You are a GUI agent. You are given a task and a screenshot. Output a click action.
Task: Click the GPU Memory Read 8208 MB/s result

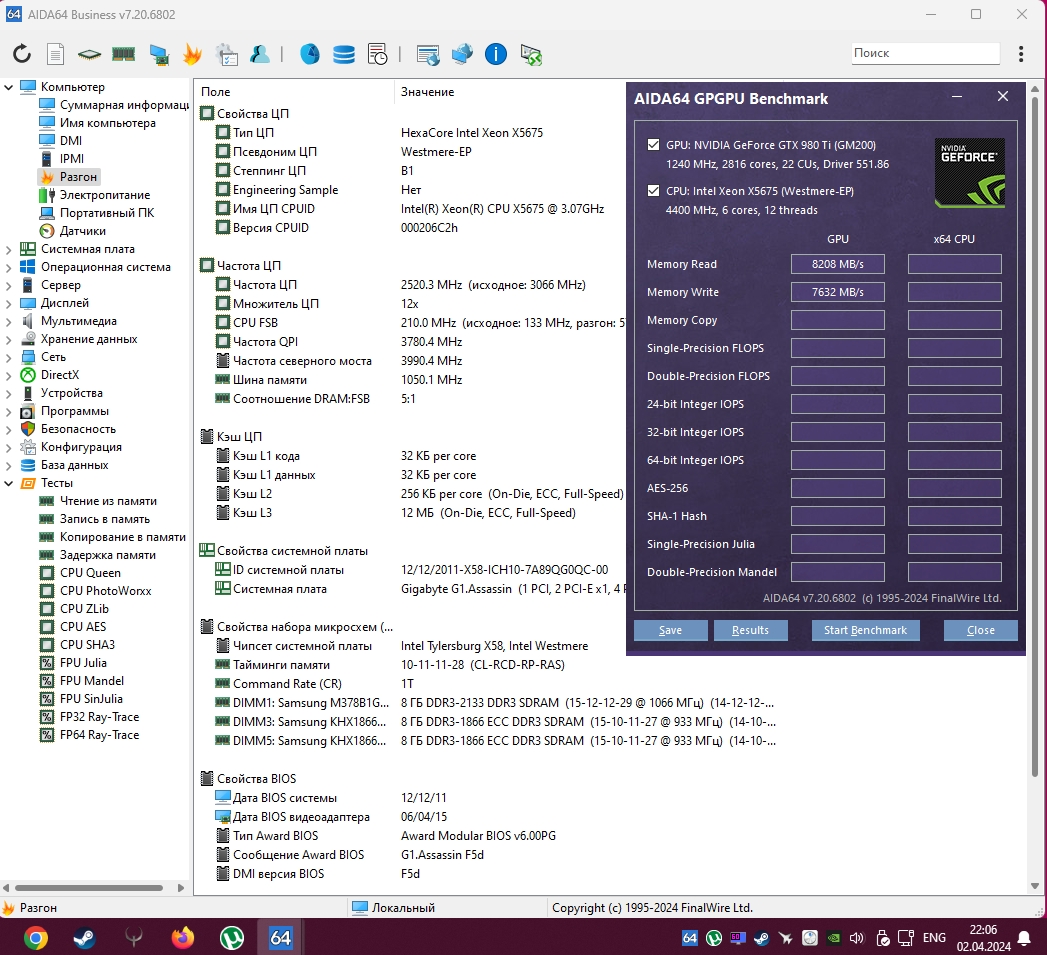click(838, 264)
